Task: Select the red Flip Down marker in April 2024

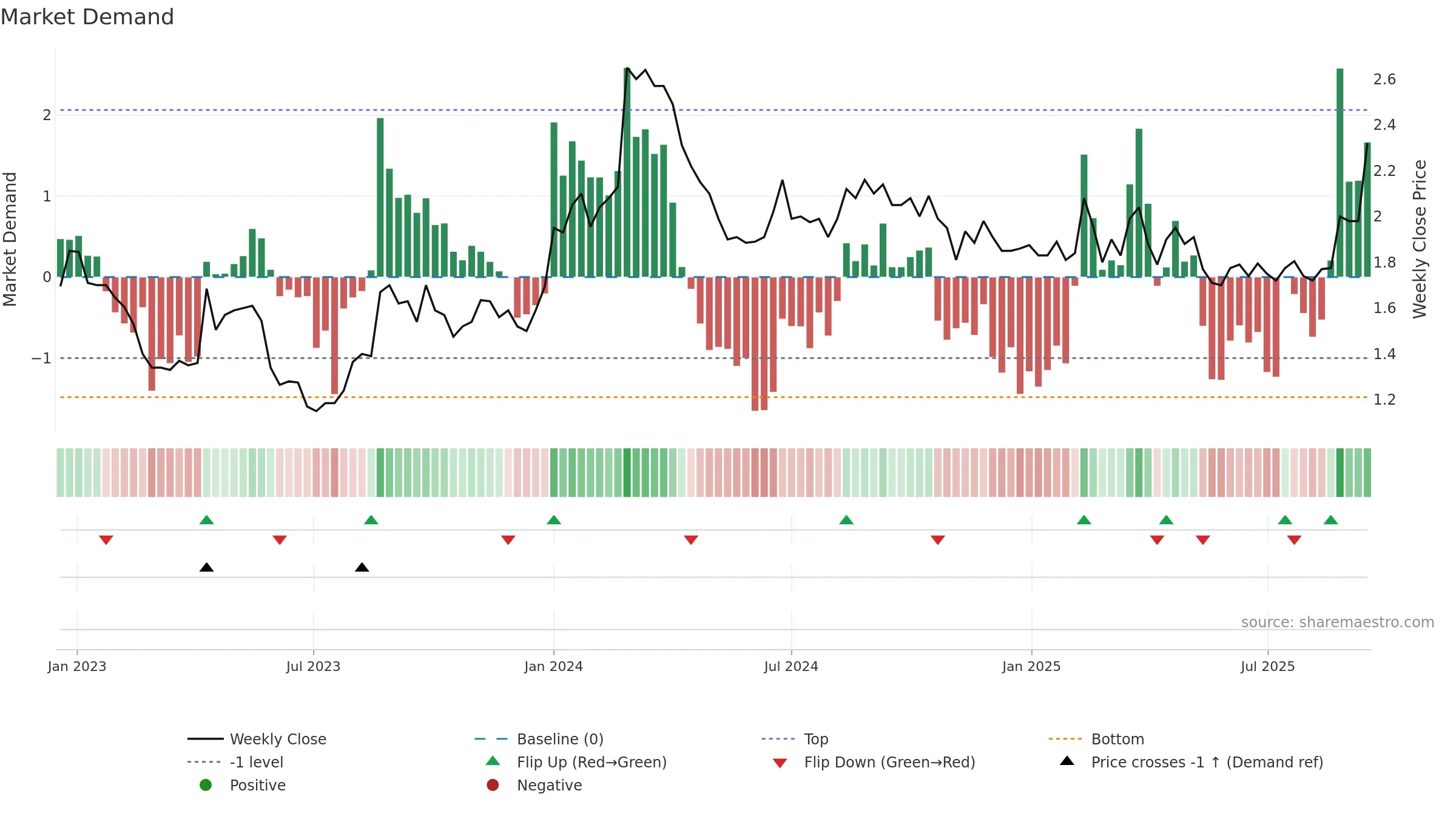Action: pyautogui.click(x=691, y=540)
